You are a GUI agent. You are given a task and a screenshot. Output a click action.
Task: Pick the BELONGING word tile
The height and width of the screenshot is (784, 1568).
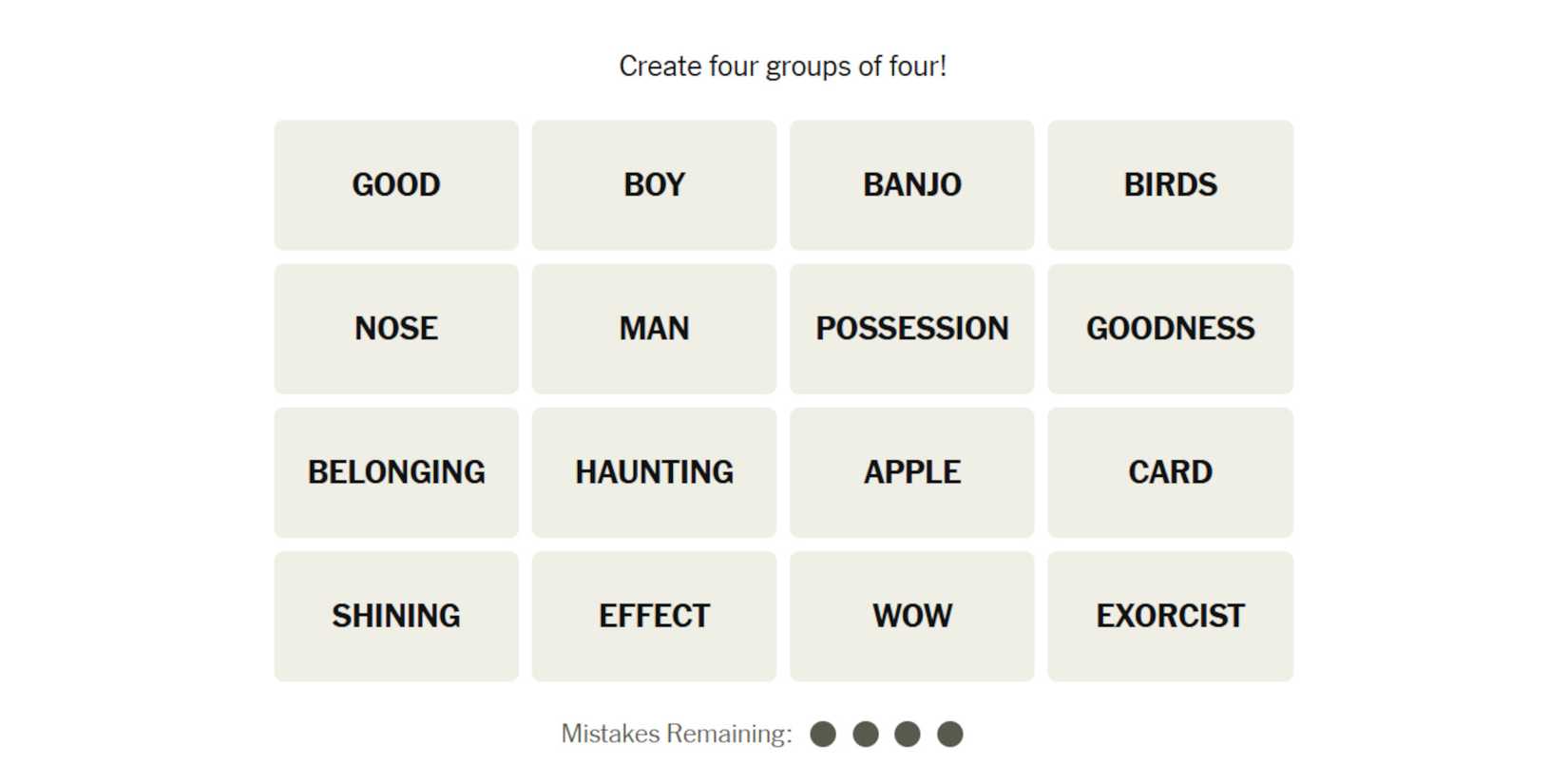(x=396, y=472)
